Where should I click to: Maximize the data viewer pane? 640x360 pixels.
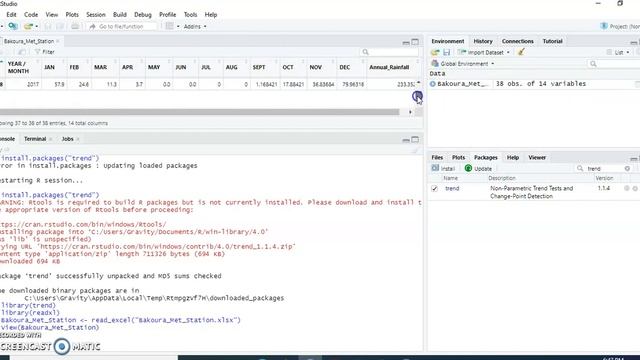415,42
